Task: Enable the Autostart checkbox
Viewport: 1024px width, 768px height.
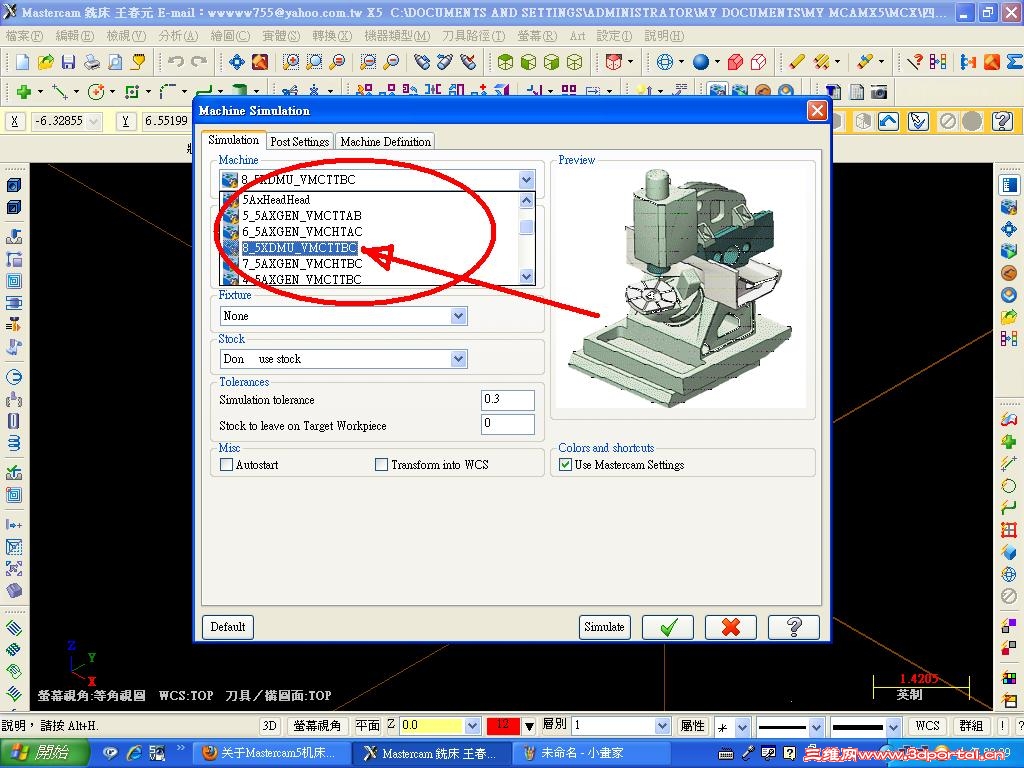Action: 227,465
